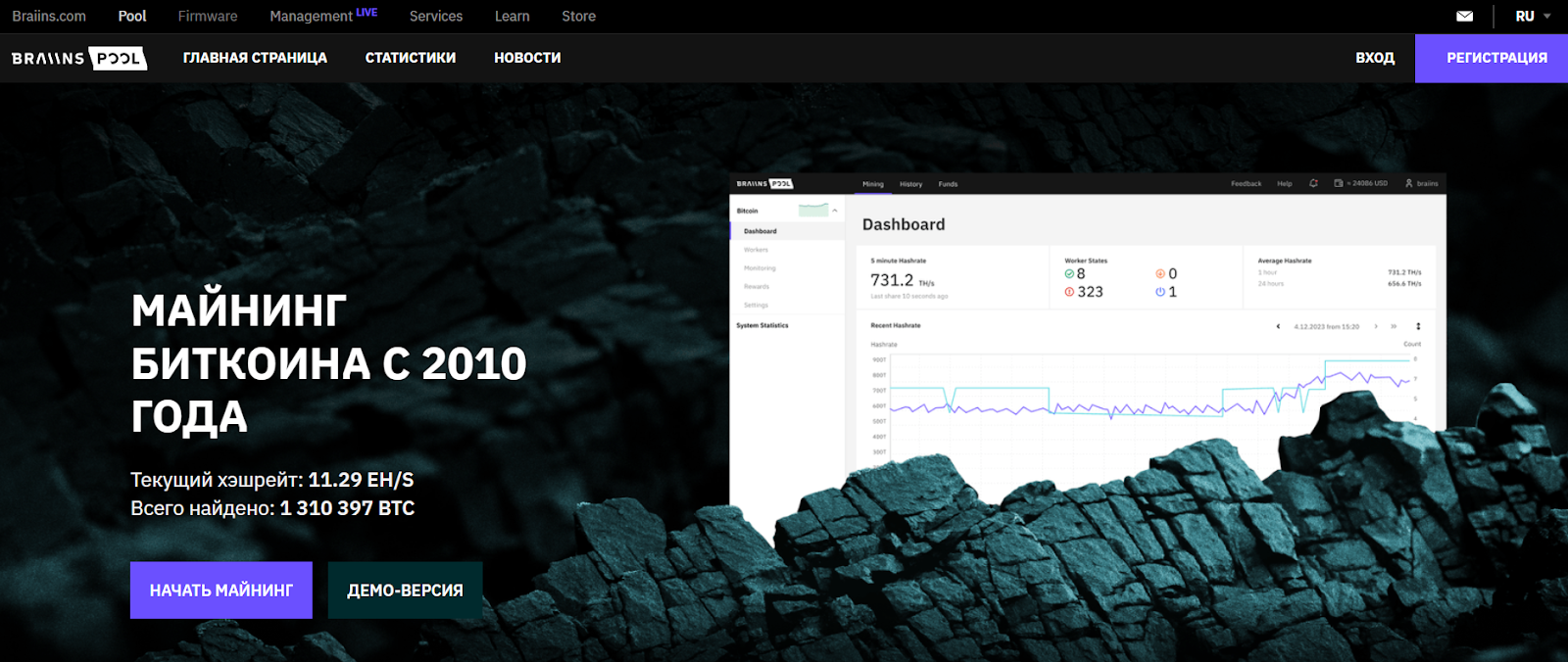Open System Statistics in preview sidebar
This screenshot has height=662, width=1568.
click(762, 325)
